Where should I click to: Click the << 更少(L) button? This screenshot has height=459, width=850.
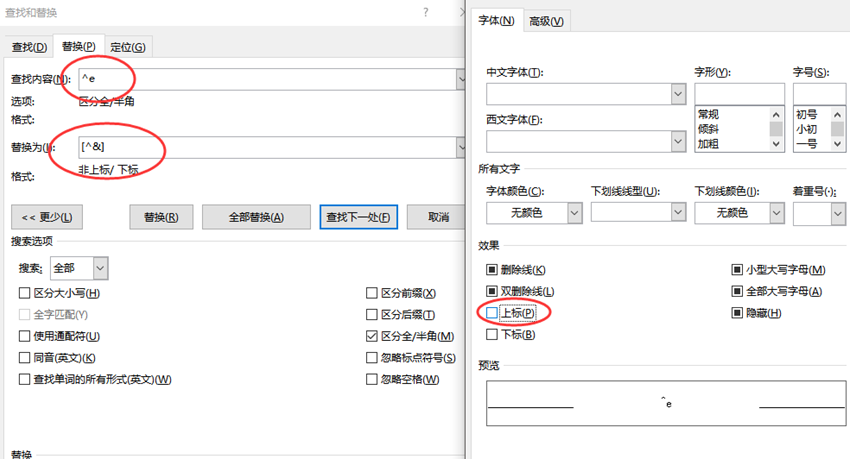(47, 217)
